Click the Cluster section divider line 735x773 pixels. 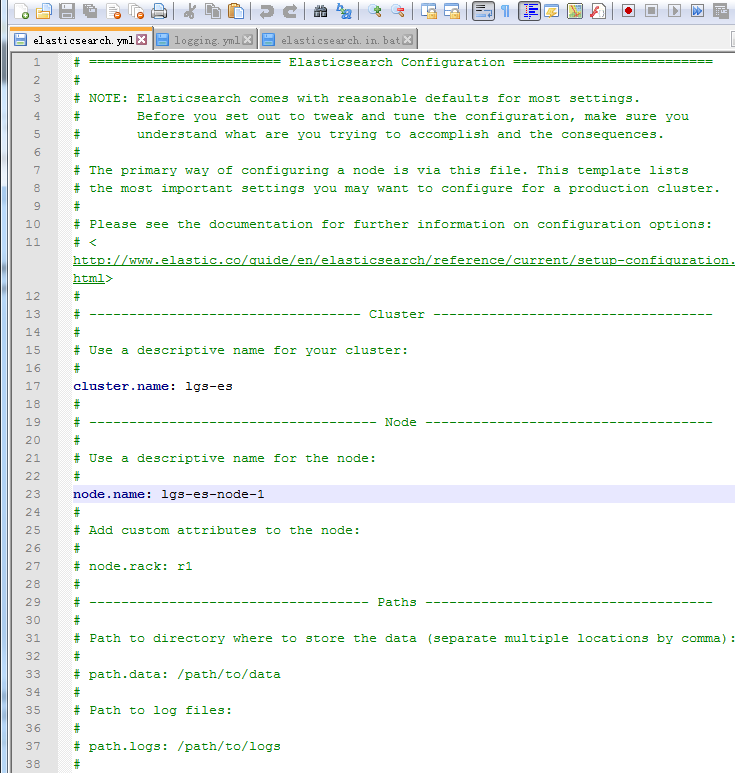[x=393, y=315]
